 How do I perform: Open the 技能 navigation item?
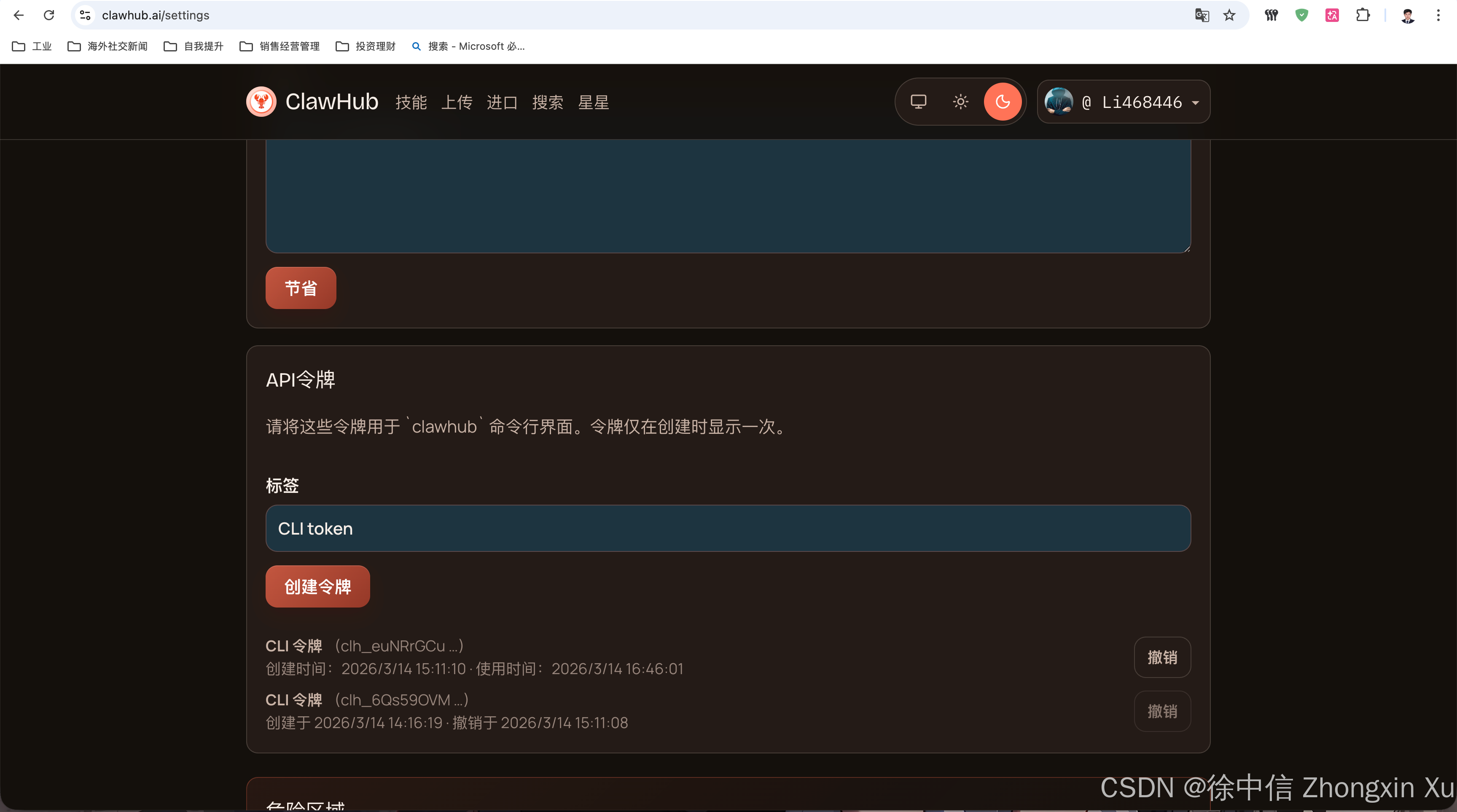(x=411, y=102)
